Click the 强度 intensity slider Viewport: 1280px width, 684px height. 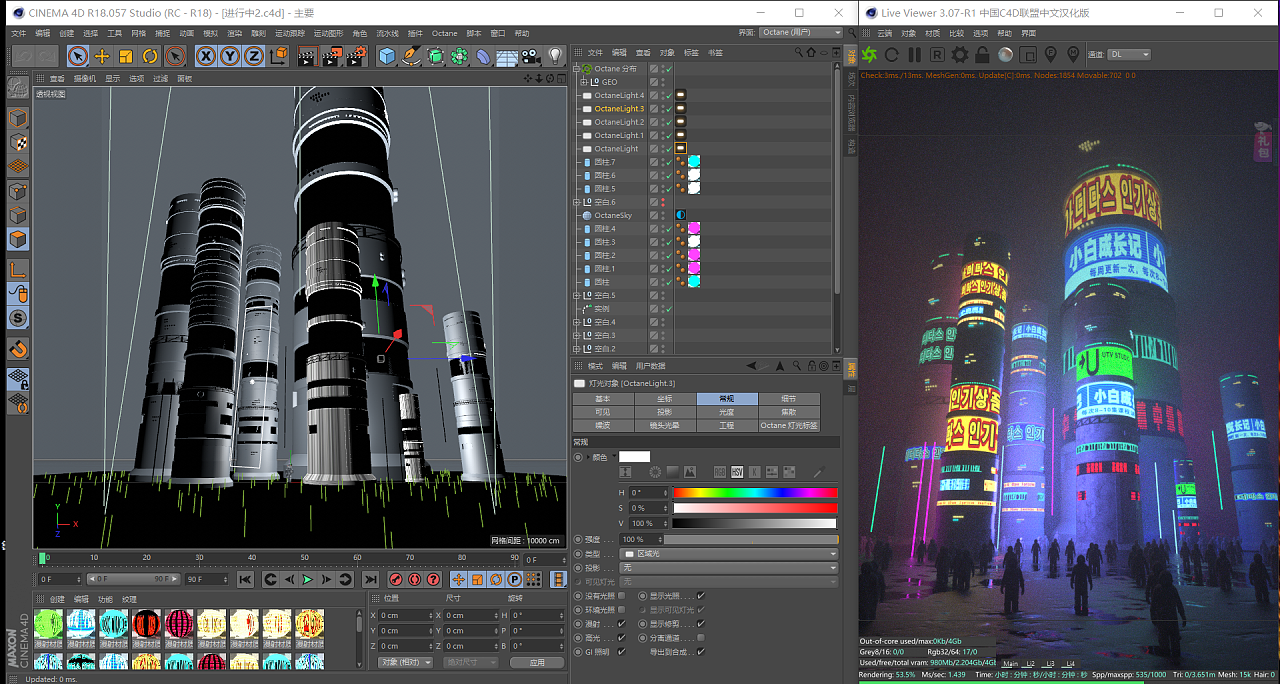coord(751,539)
